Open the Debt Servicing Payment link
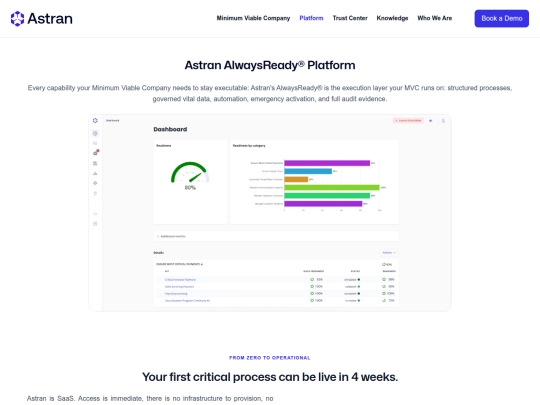Viewport: 540px width, 405px height. [x=179, y=287]
